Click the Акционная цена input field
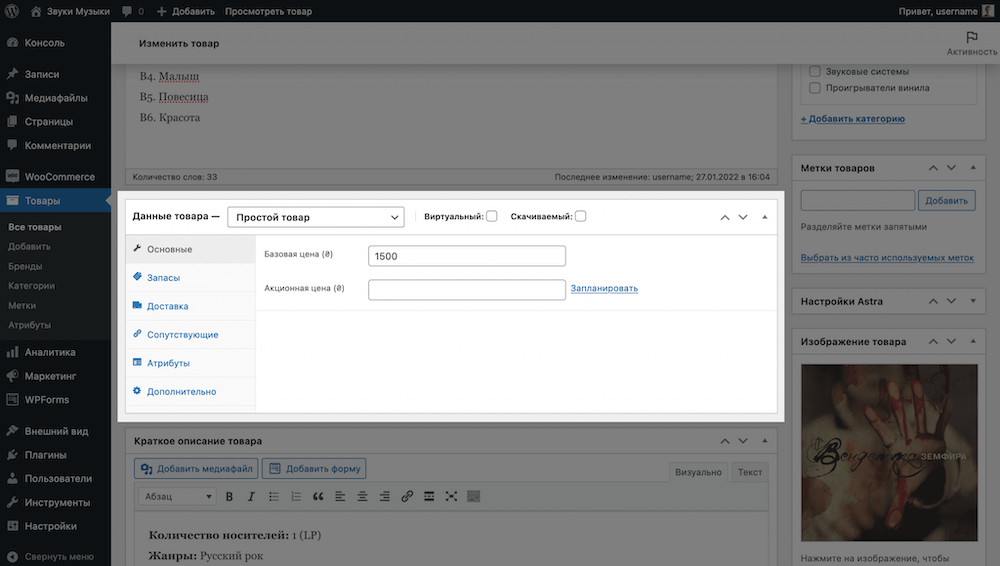 (467, 290)
